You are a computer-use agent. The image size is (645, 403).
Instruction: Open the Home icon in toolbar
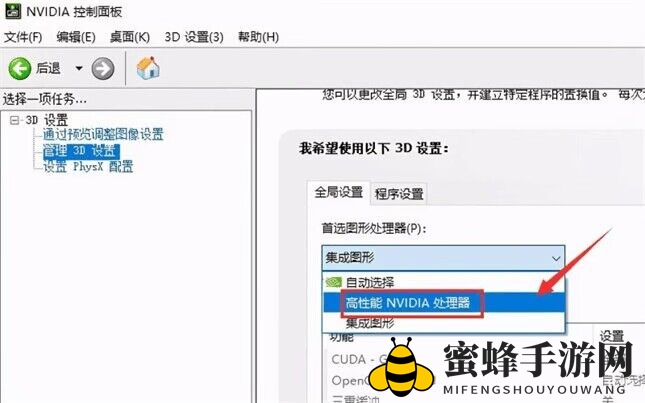point(148,68)
